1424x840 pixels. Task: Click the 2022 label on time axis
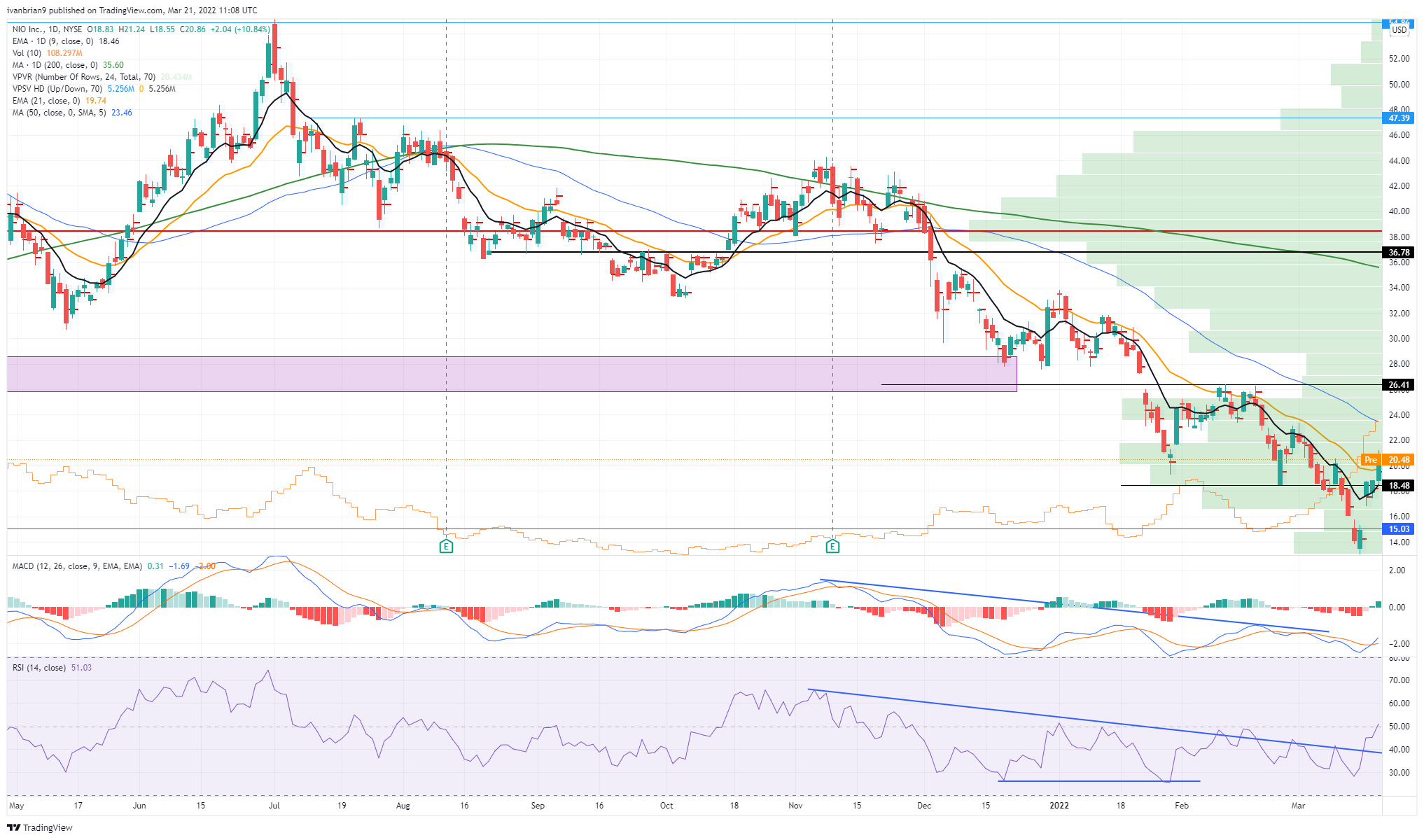1059,806
